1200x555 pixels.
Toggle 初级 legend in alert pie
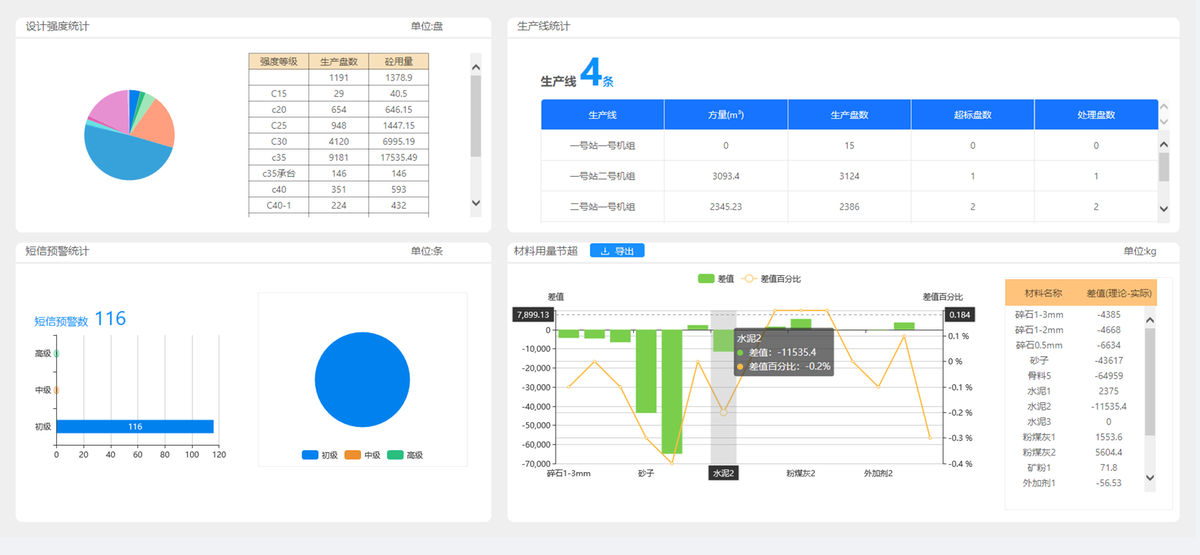pos(321,455)
